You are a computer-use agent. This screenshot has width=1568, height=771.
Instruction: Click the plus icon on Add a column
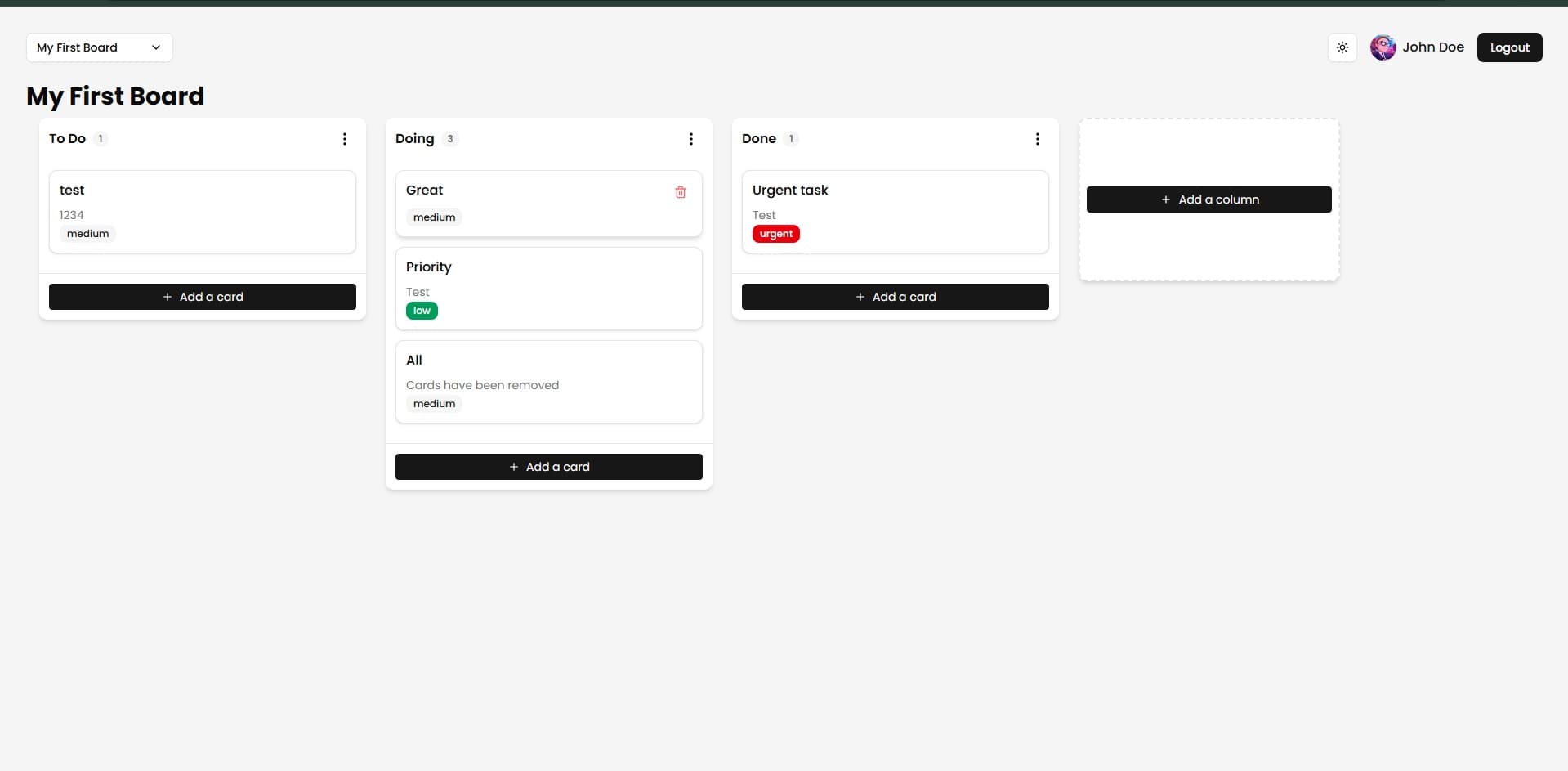[x=1166, y=199]
